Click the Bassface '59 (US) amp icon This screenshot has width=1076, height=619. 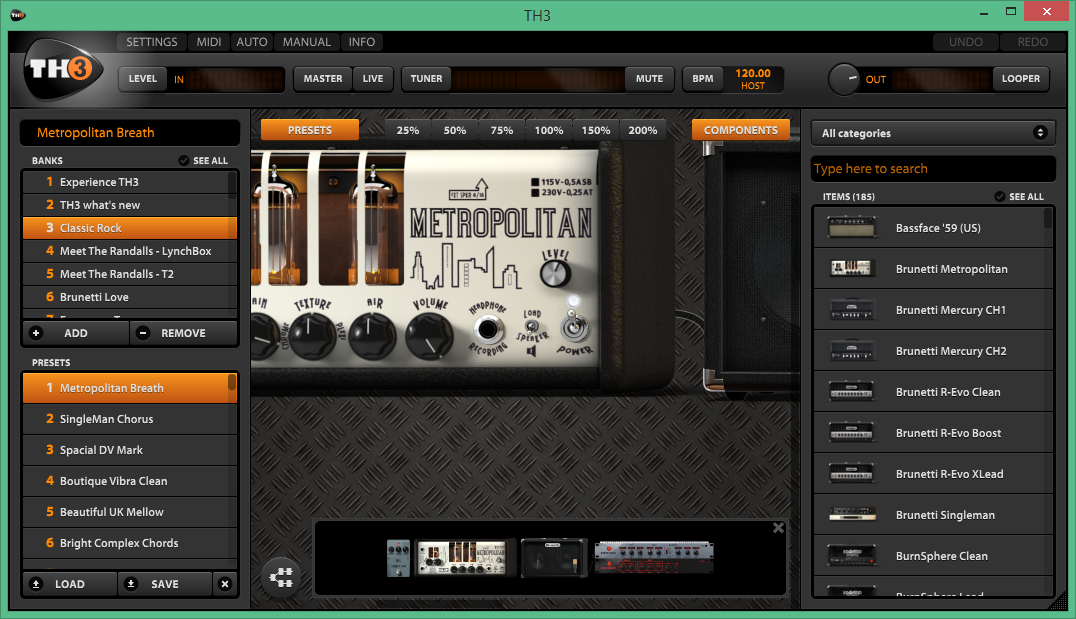click(x=852, y=227)
